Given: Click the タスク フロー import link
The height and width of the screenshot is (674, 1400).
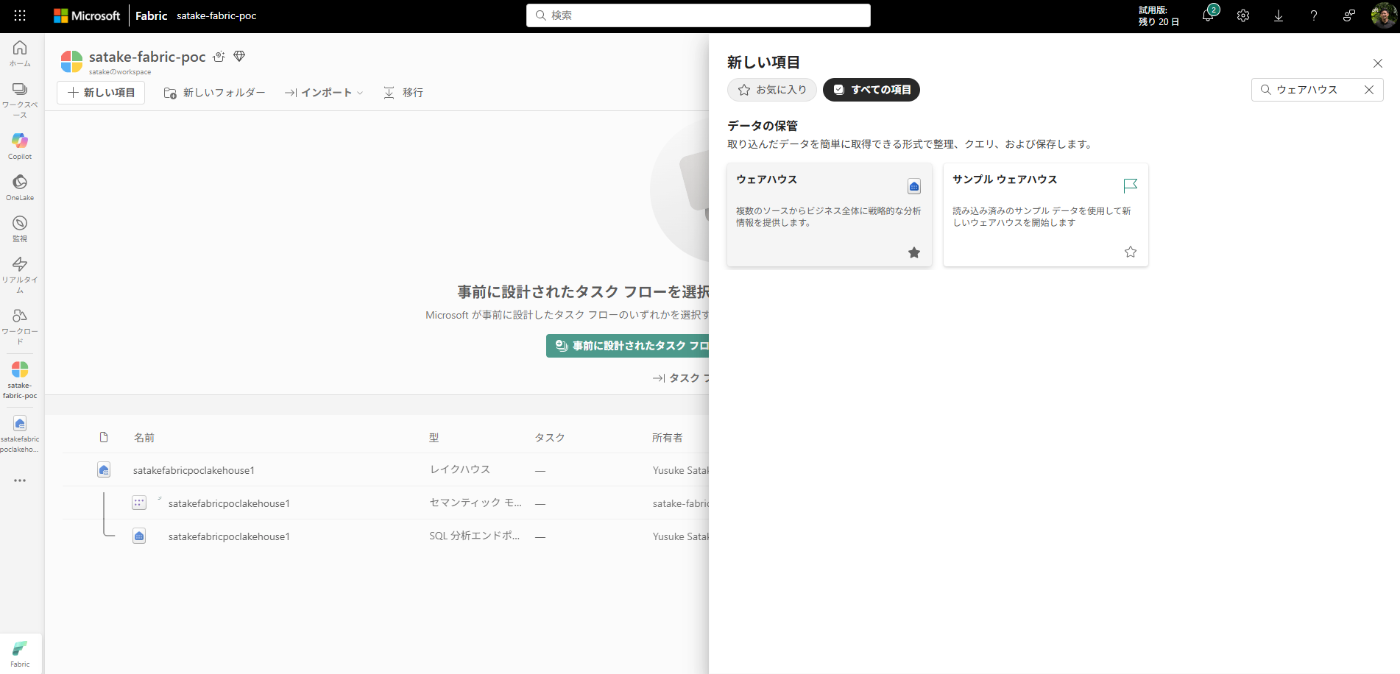Looking at the screenshot, I should (681, 378).
